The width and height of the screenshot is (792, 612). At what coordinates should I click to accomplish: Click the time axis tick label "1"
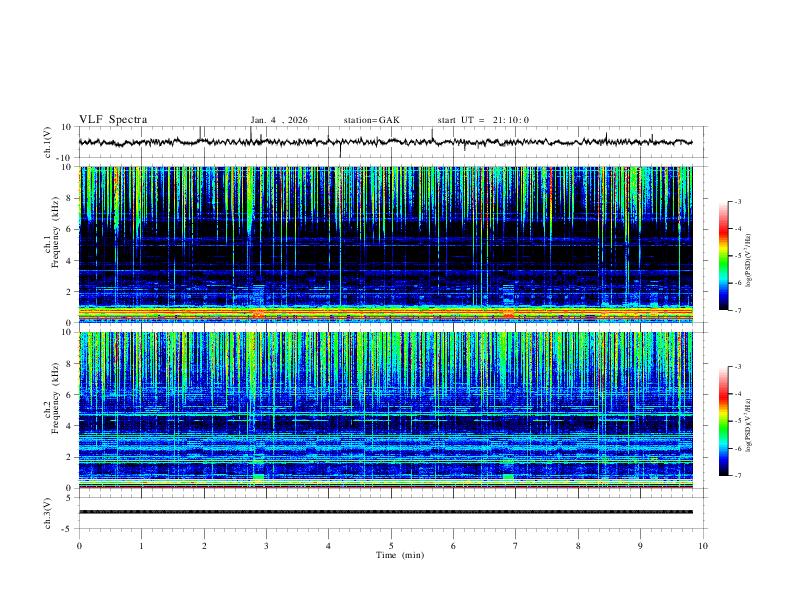click(141, 546)
